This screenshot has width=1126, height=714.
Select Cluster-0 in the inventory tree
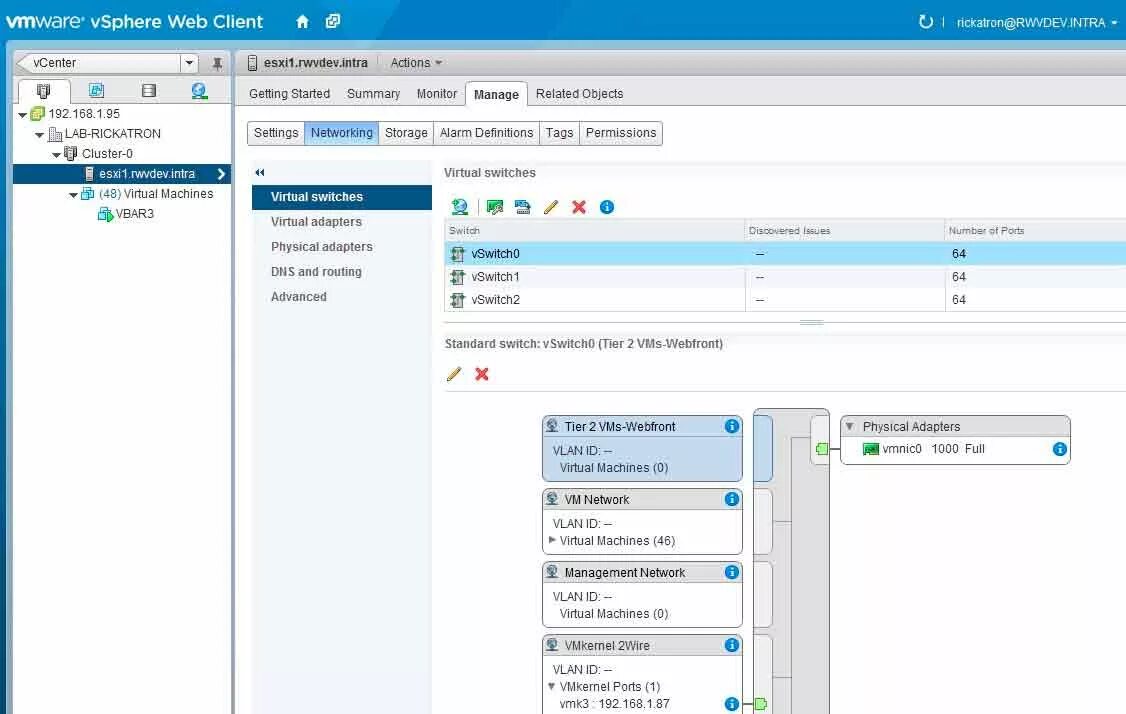click(107, 154)
